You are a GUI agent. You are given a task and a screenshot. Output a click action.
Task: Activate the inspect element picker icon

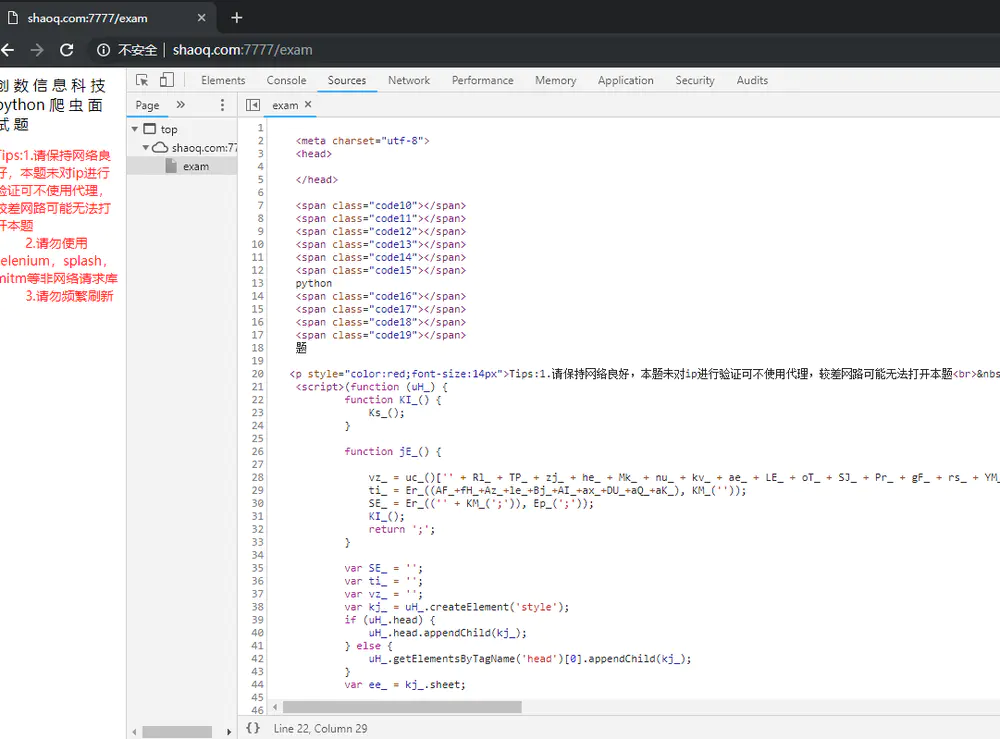coord(142,80)
